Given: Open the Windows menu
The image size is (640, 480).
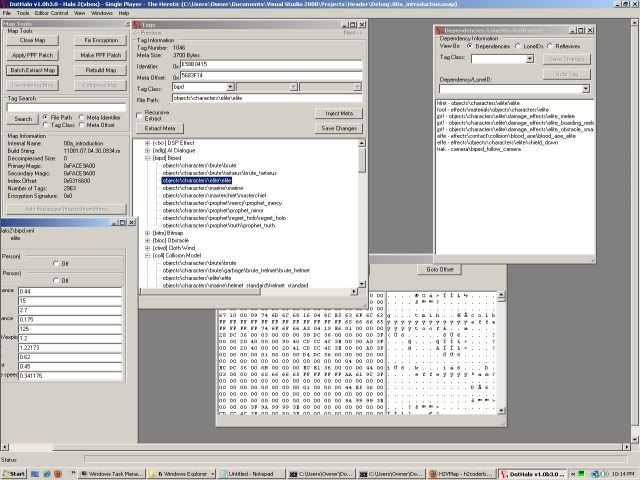Looking at the screenshot, I should [102, 13].
